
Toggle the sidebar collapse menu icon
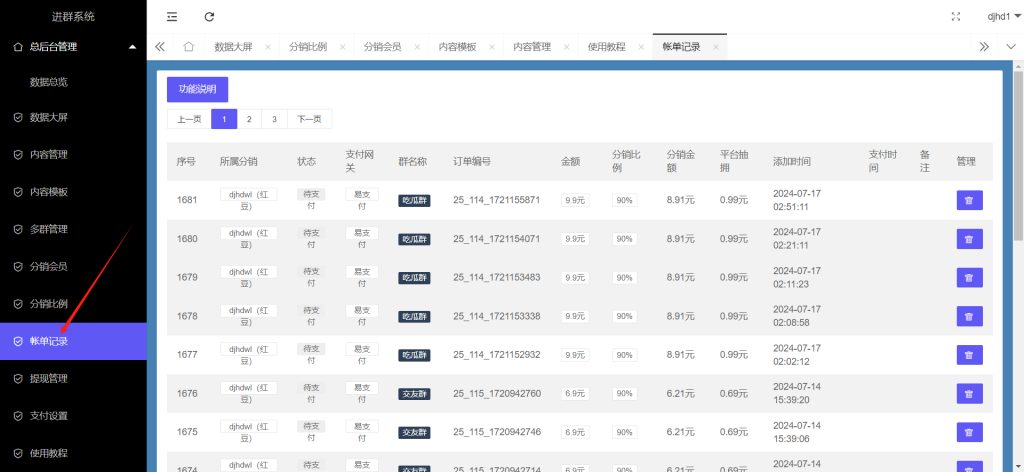tap(172, 17)
